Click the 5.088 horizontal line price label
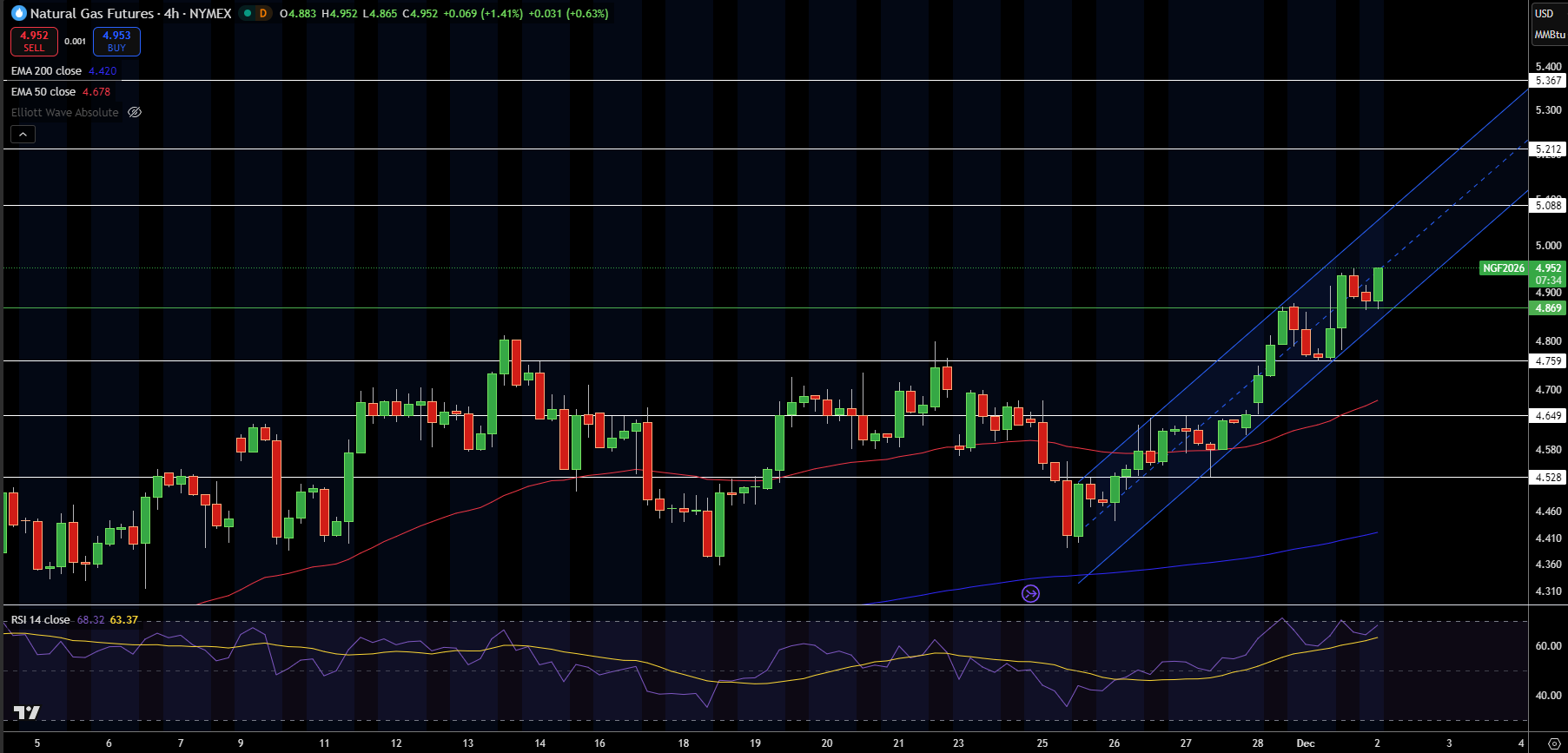This screenshot has height=753, width=1568. pos(1548,206)
